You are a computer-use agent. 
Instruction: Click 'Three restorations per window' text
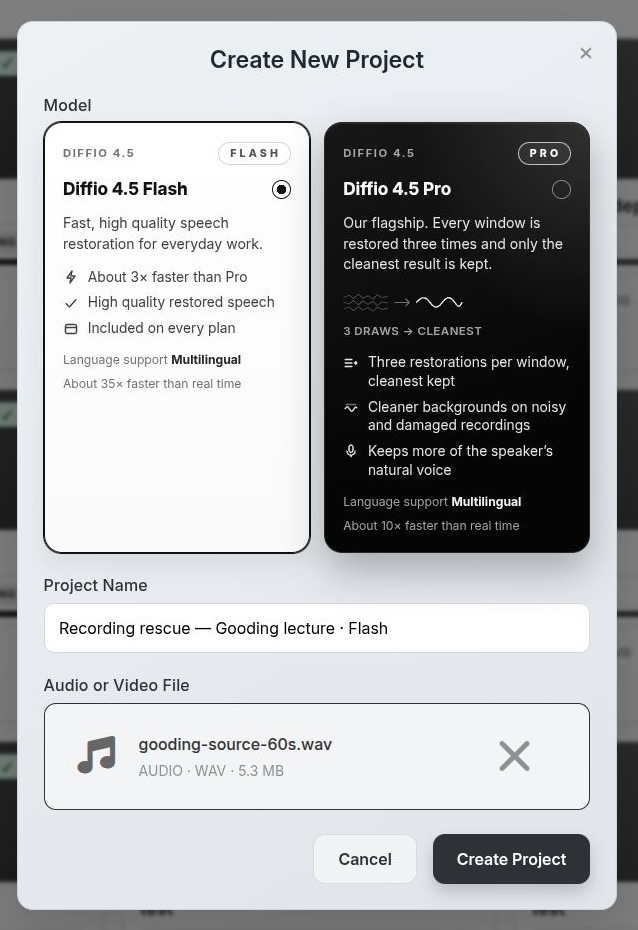coord(468,362)
